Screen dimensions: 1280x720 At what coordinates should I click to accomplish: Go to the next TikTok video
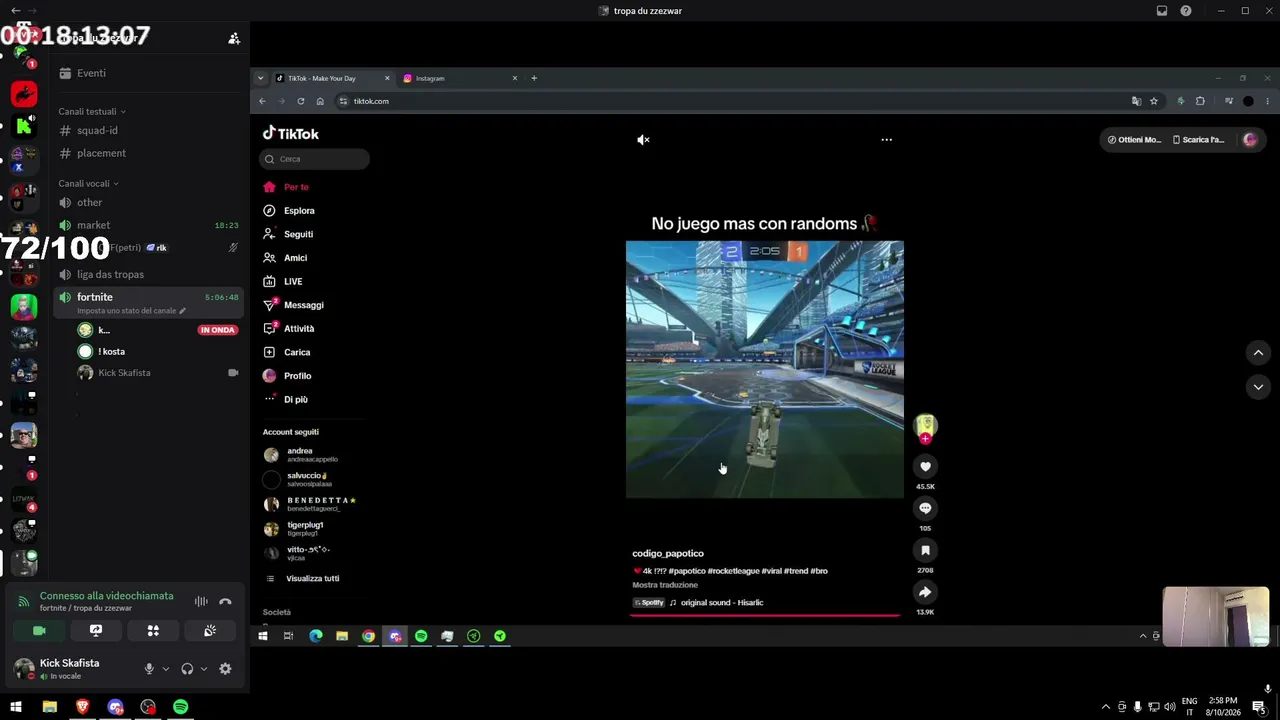[1258, 387]
